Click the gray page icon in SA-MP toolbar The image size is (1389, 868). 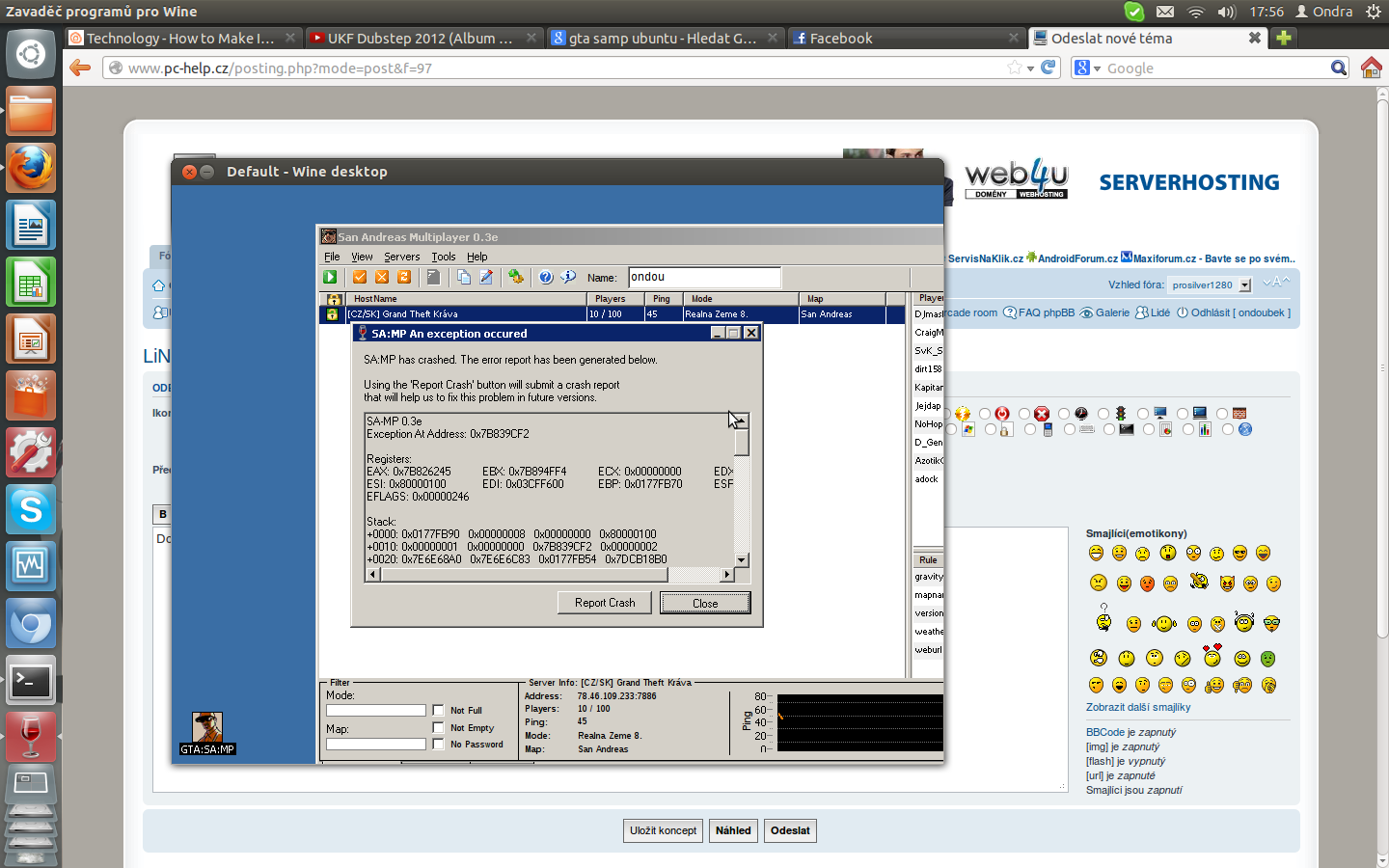click(x=434, y=277)
